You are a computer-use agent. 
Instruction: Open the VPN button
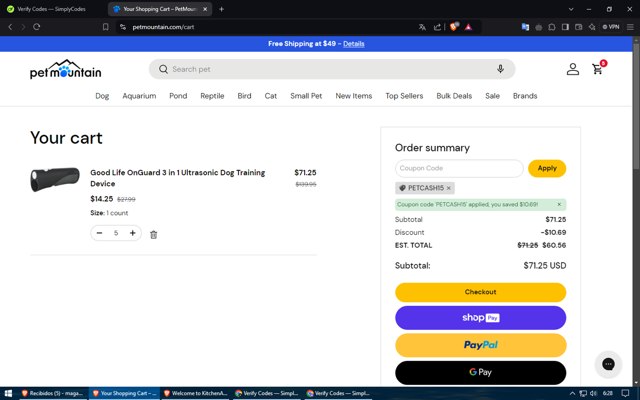point(611,27)
